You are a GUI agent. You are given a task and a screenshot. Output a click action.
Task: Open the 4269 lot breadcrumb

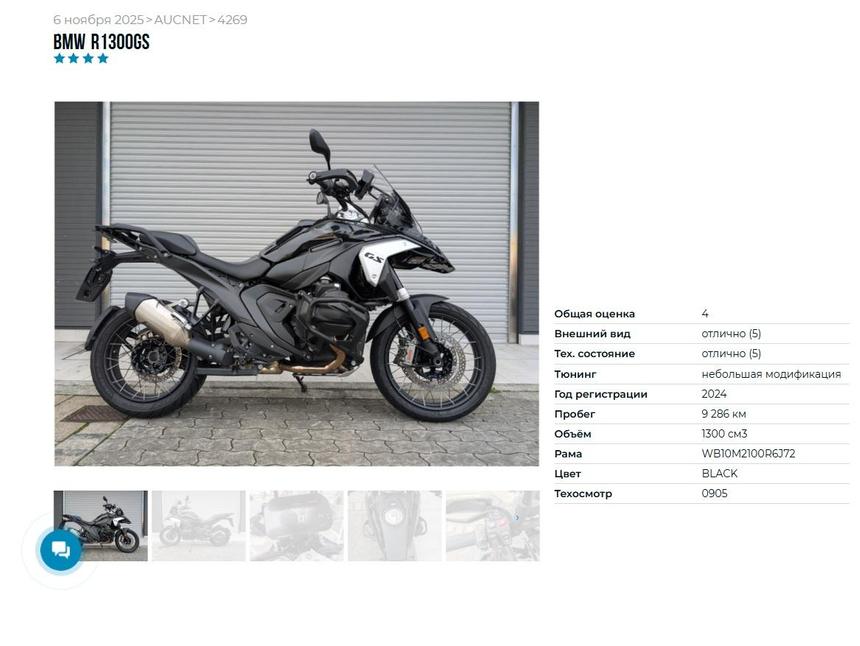[x=232, y=20]
